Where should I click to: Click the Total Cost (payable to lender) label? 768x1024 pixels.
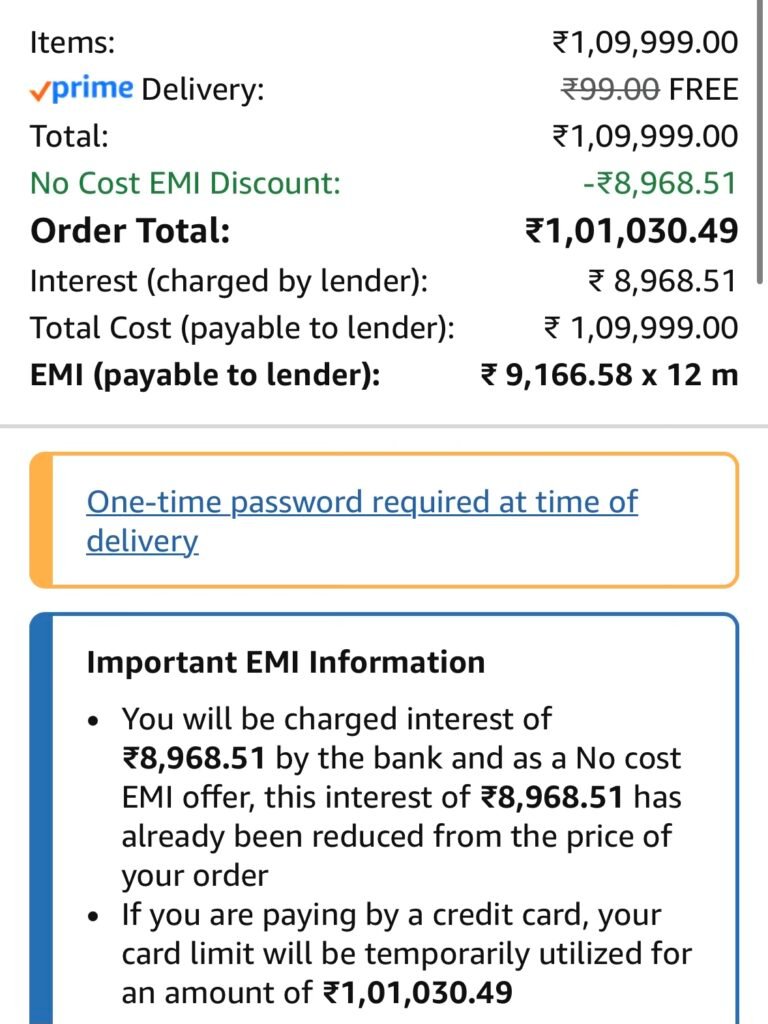(x=243, y=328)
